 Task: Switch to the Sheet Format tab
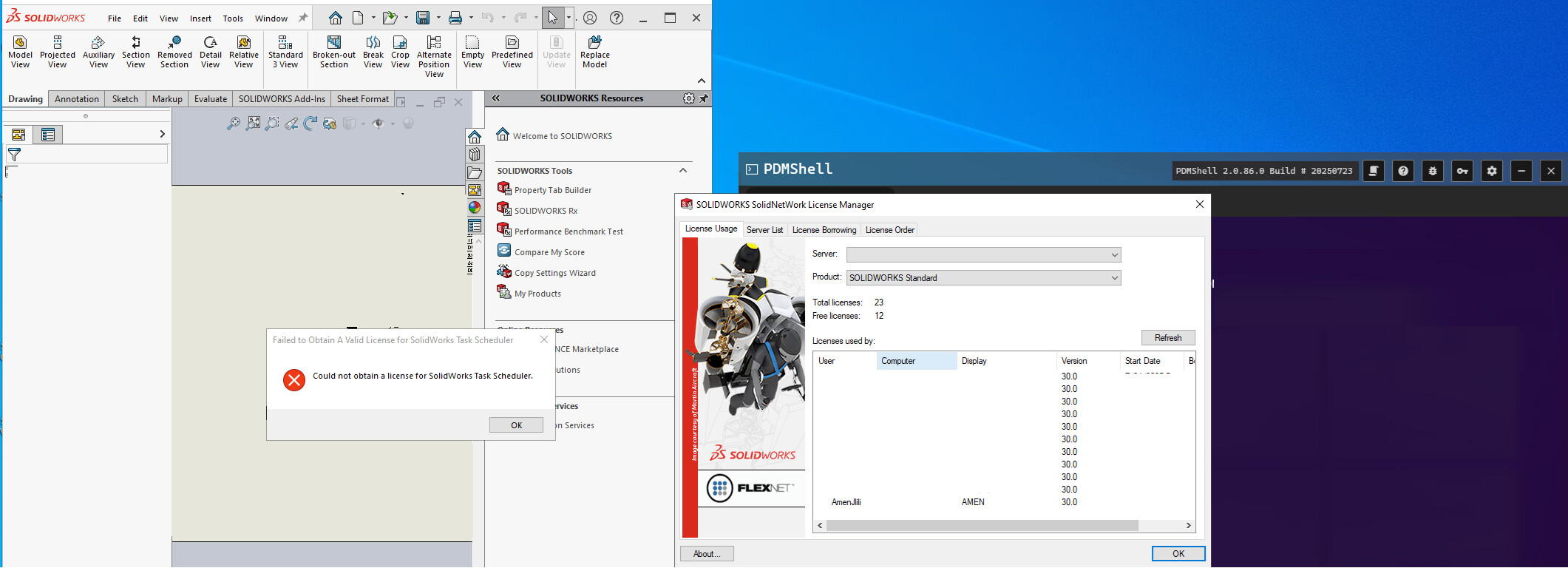[363, 99]
